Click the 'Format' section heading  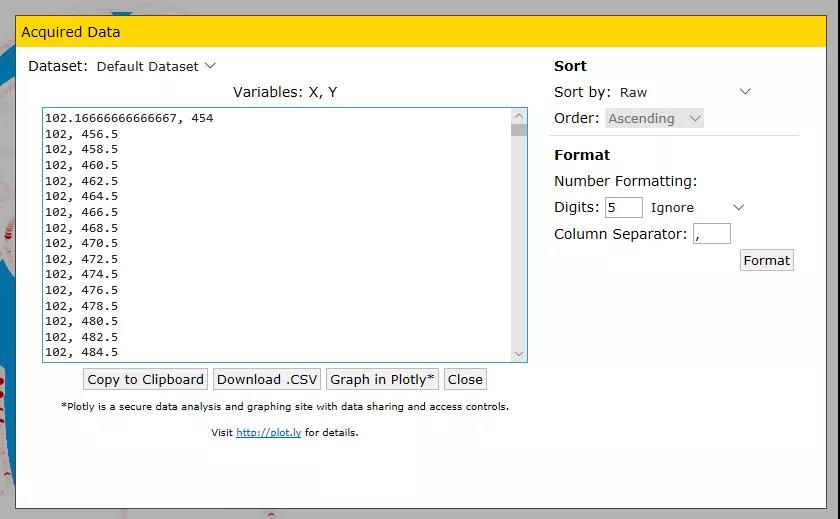(x=582, y=155)
